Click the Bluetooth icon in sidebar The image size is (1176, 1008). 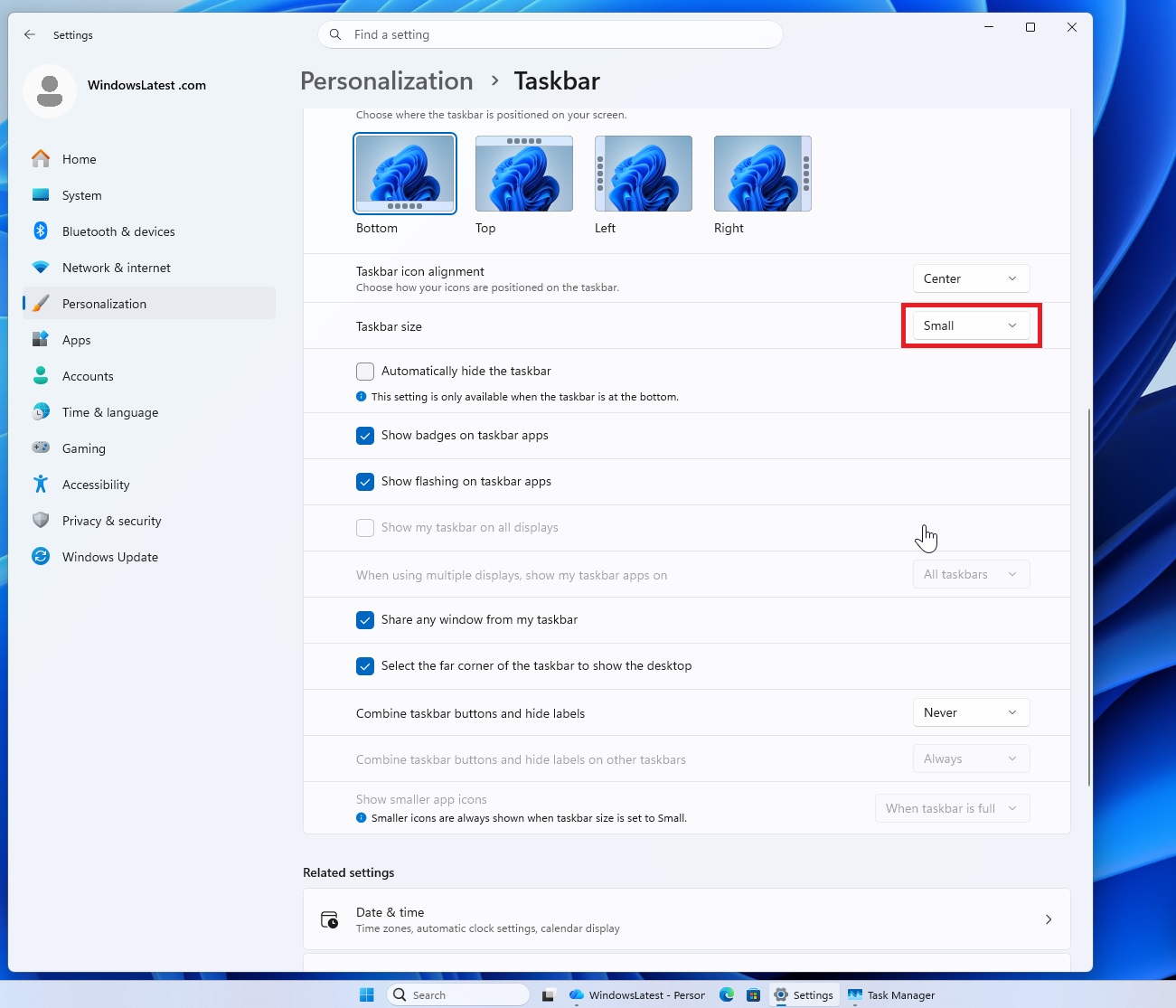[x=41, y=231]
